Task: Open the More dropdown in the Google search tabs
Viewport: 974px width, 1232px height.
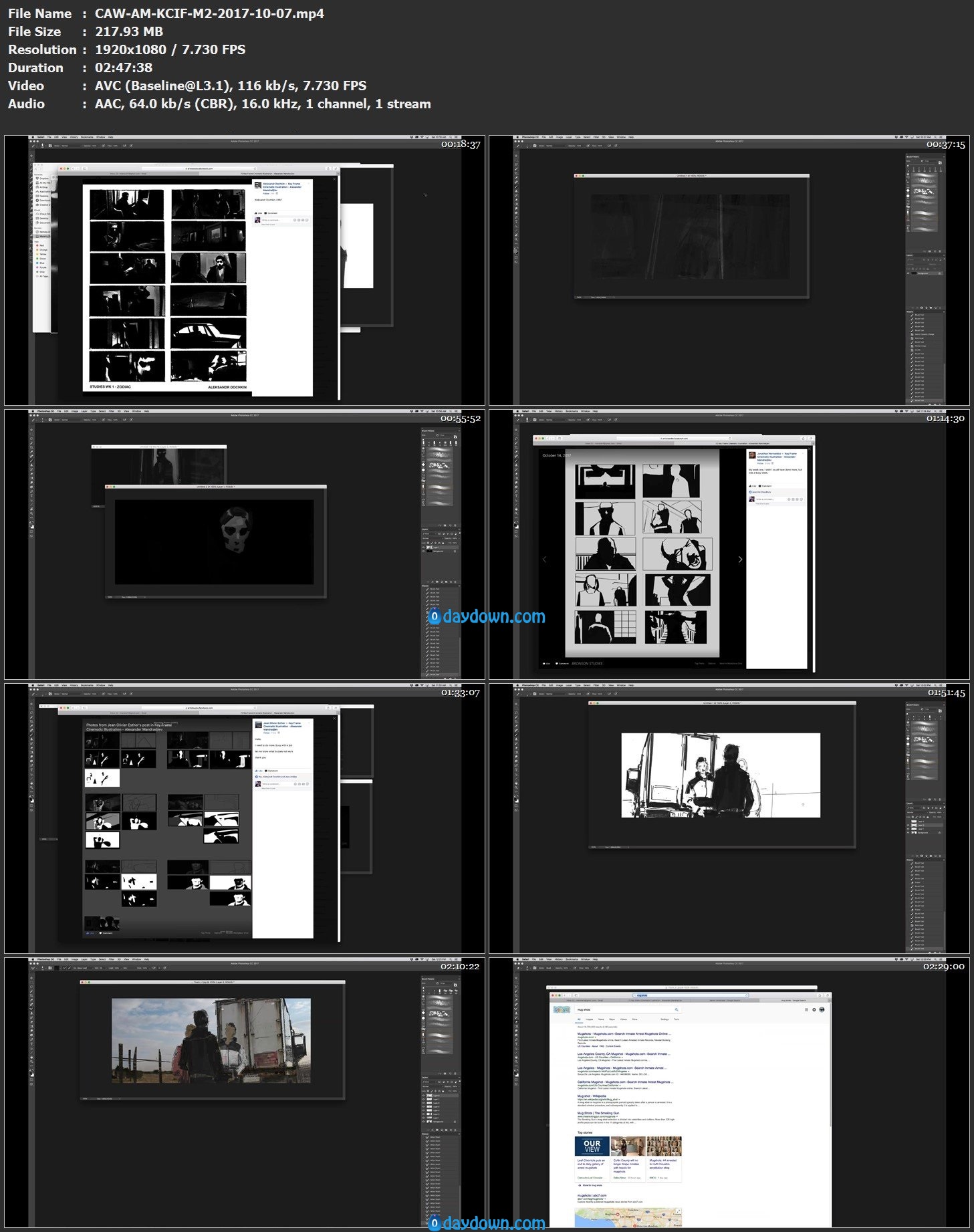Action: [634, 1019]
